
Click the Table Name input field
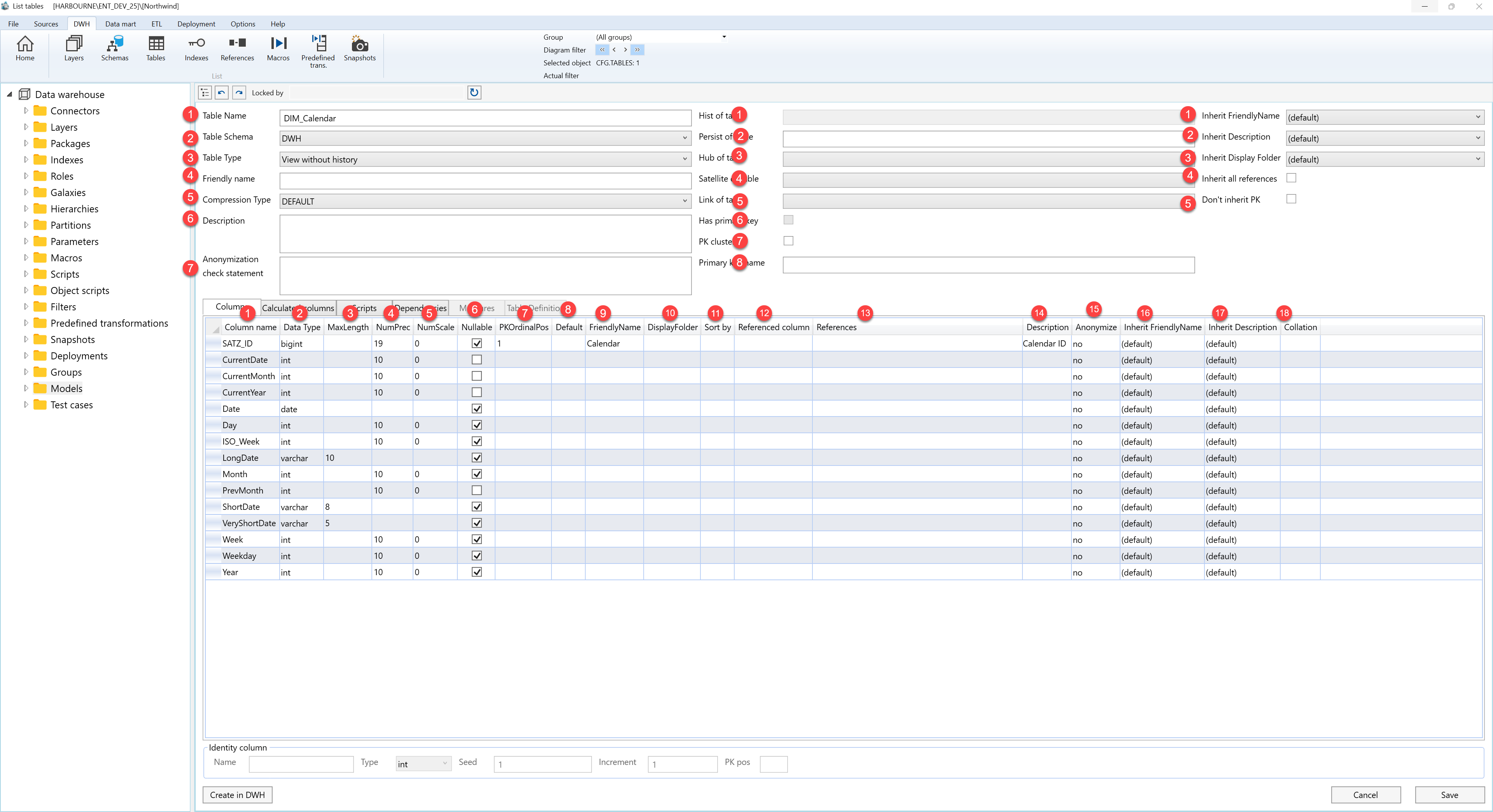[485, 118]
